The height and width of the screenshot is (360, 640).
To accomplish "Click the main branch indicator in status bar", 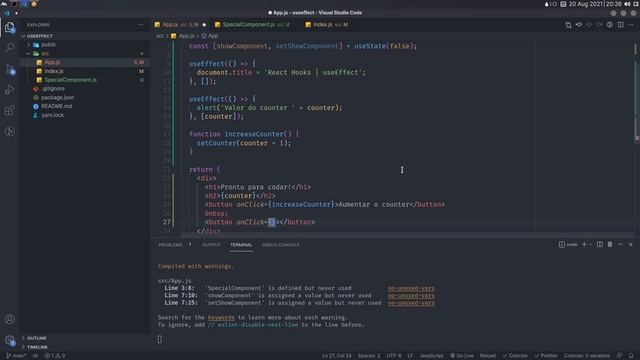I will click(x=16, y=356).
